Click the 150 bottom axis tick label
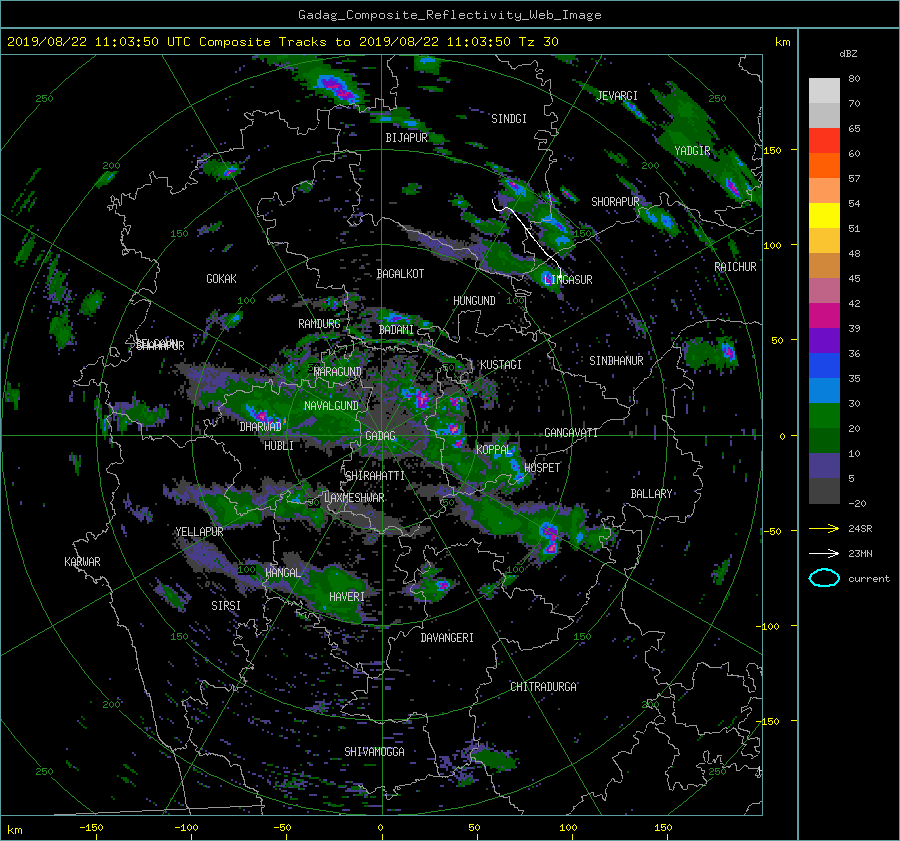 click(663, 828)
